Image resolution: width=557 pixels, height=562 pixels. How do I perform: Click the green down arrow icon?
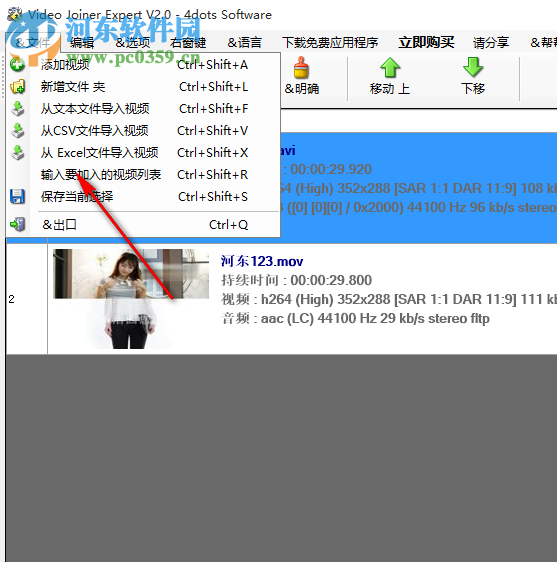click(473, 67)
